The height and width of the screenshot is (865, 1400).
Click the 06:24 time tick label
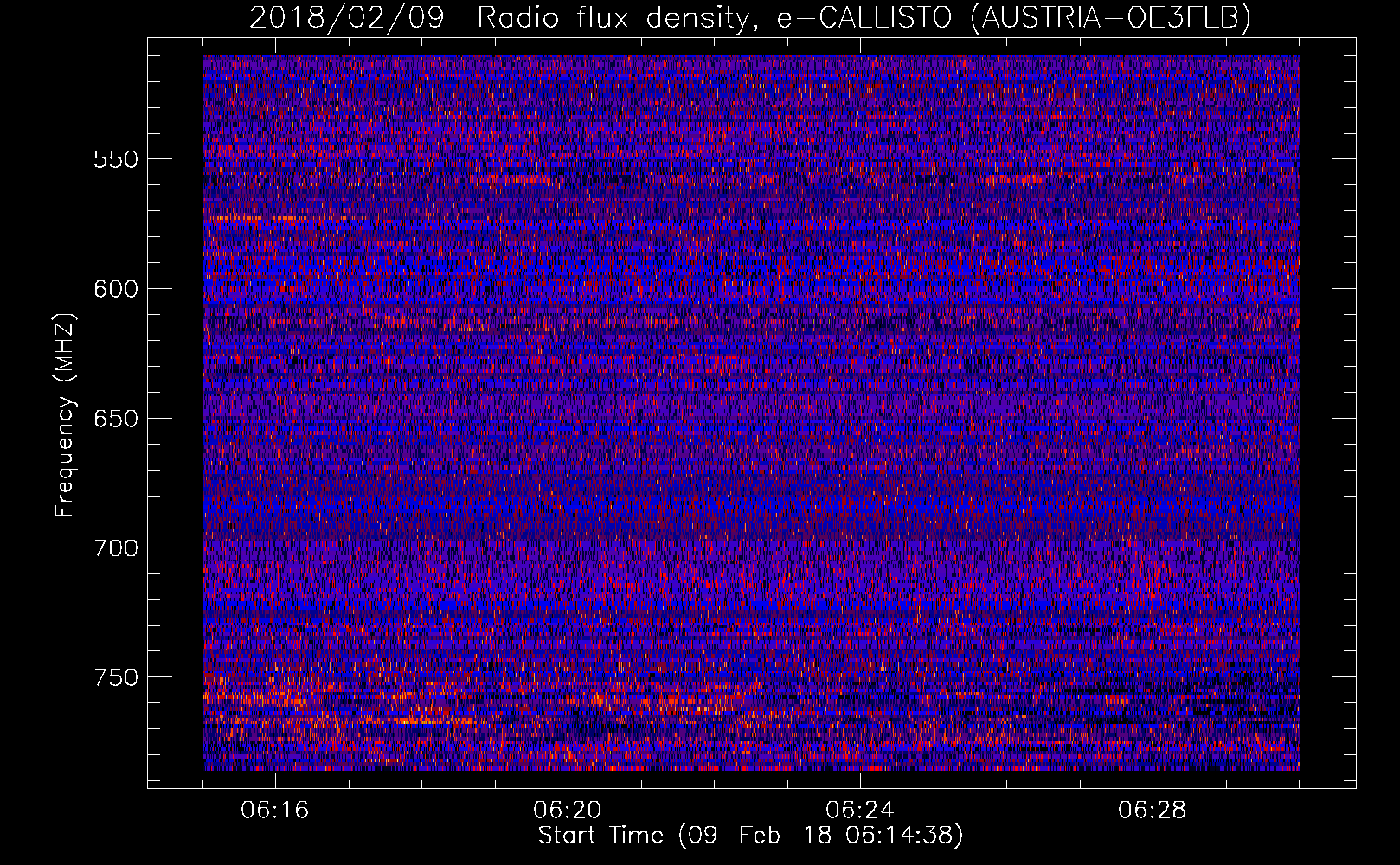tap(860, 811)
